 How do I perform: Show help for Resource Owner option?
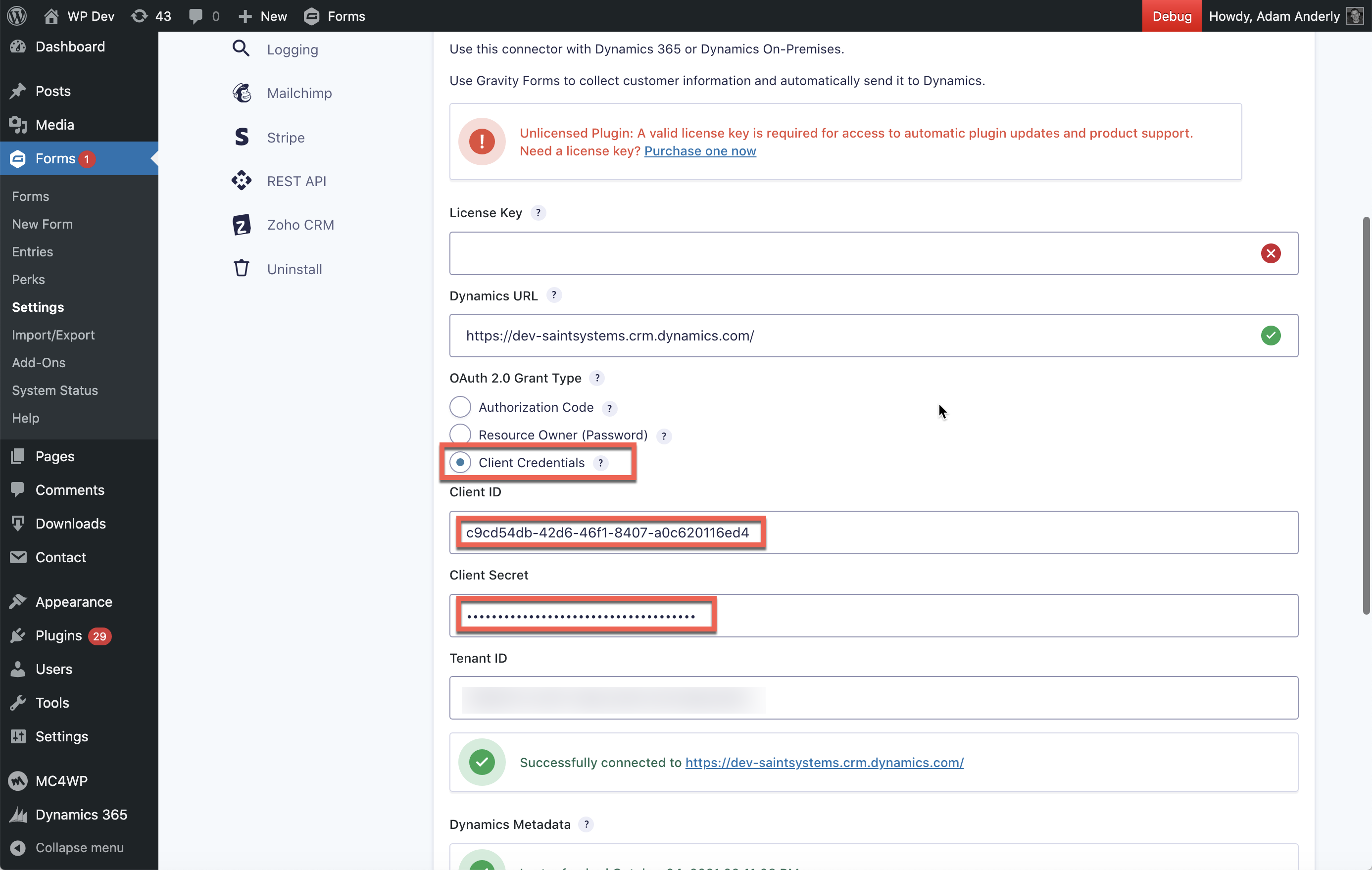pos(664,436)
